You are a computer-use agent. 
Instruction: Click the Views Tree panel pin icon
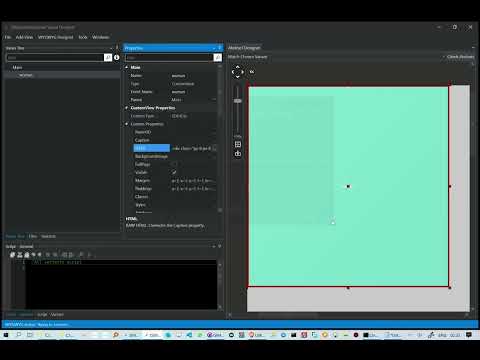click(x=117, y=48)
